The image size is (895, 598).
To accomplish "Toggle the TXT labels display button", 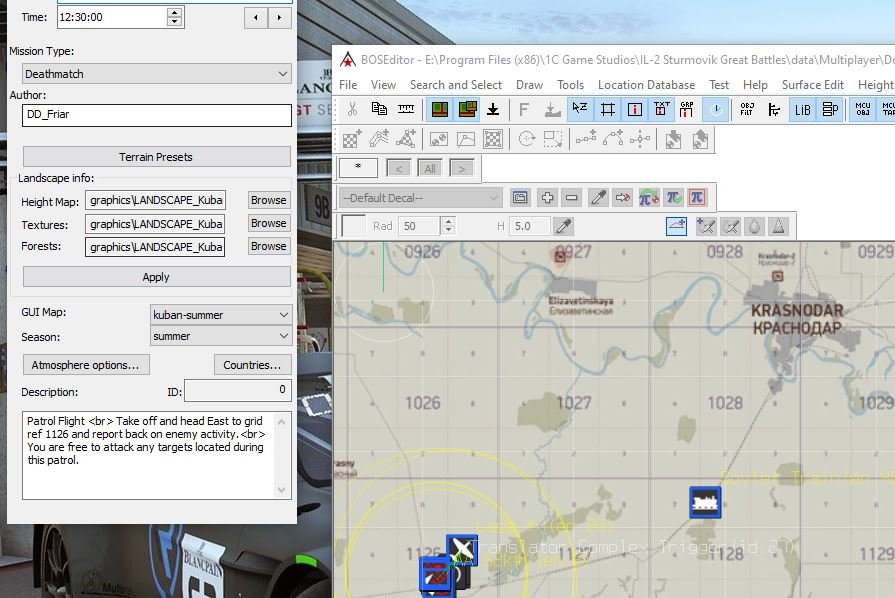I will pyautogui.click(x=661, y=109).
